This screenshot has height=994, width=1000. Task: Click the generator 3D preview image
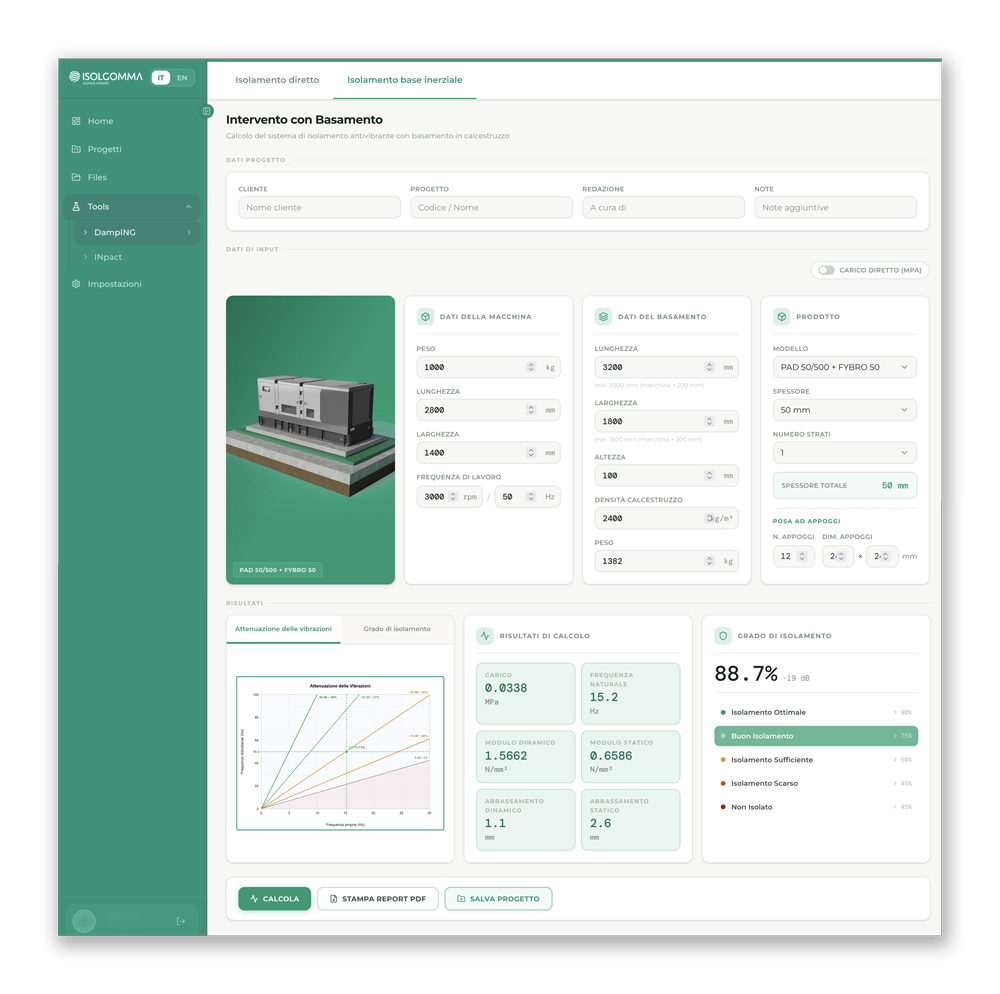(x=311, y=440)
